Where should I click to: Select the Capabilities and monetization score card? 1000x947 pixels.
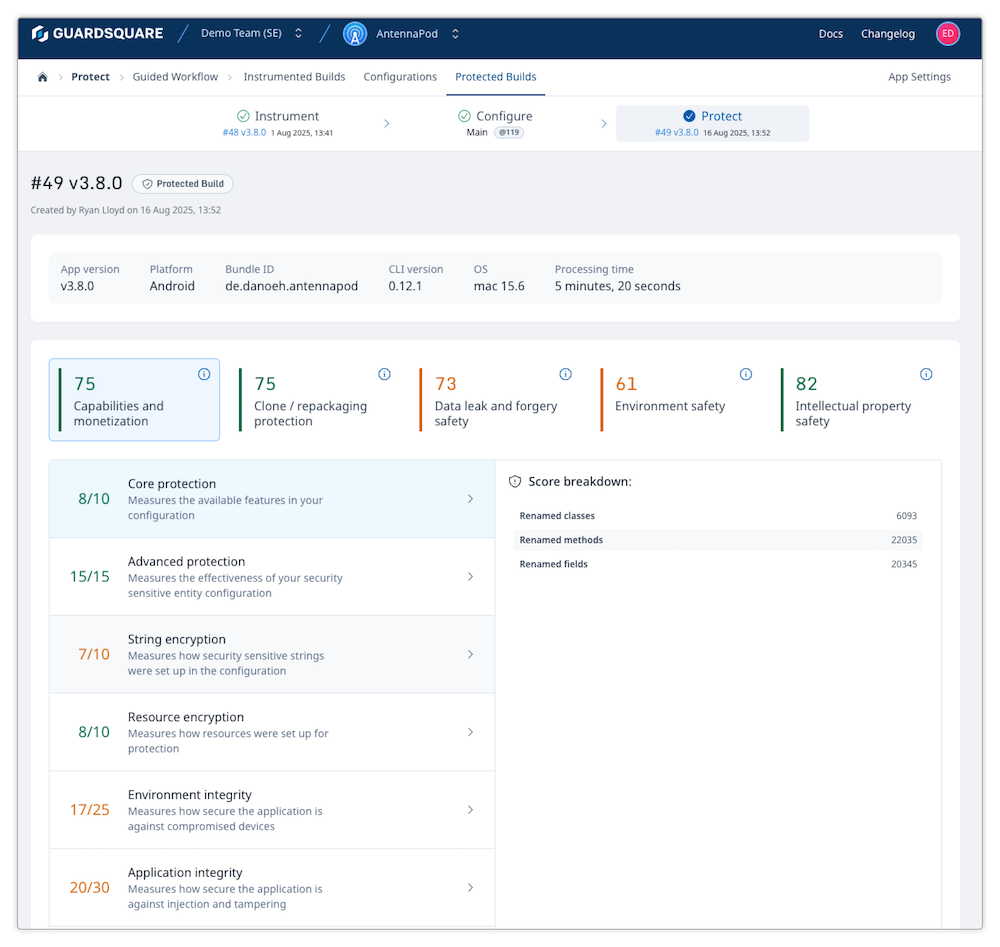134,397
